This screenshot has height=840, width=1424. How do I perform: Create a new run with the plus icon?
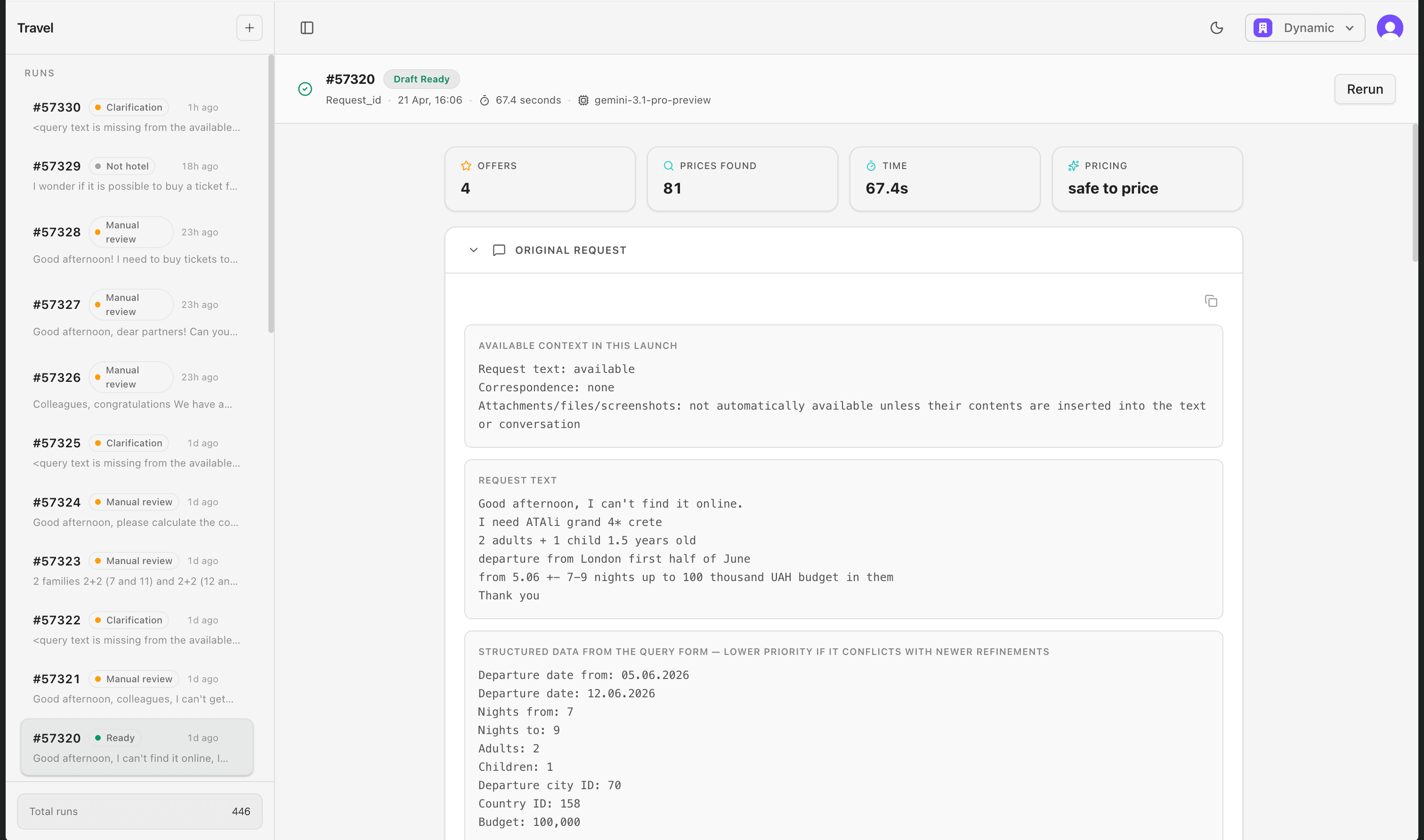tap(249, 27)
